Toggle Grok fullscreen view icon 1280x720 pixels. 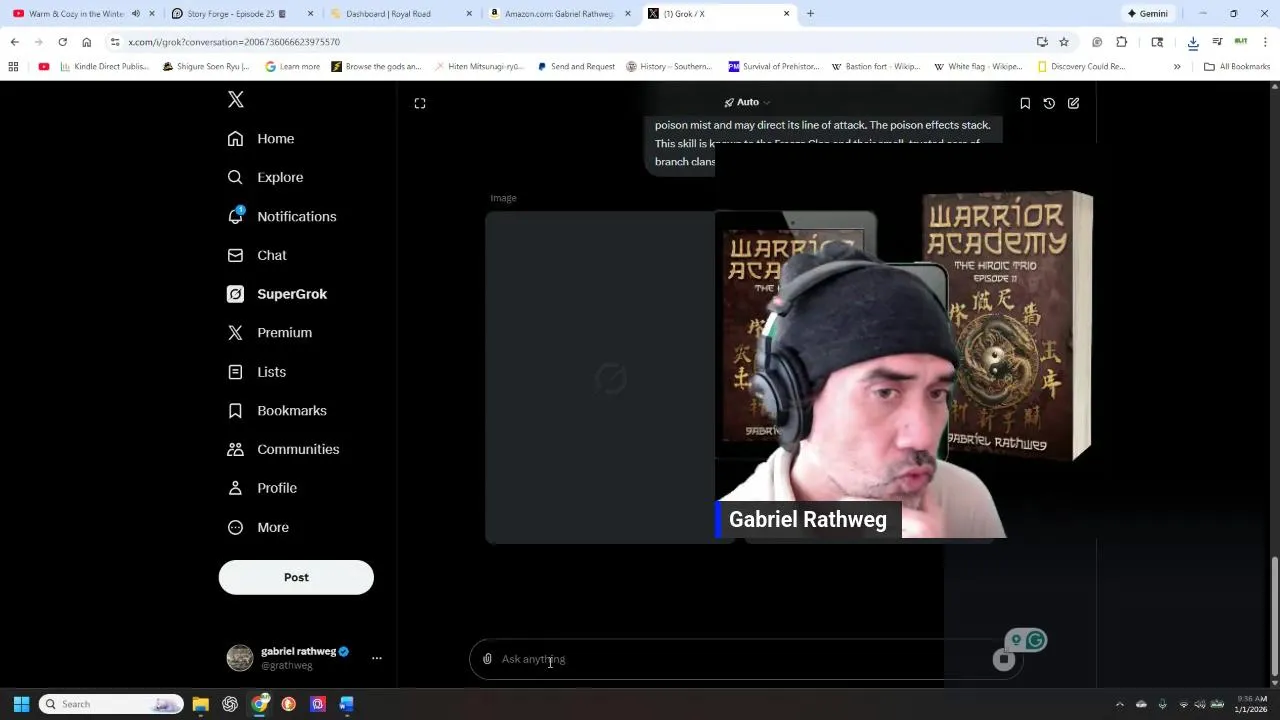pos(420,103)
